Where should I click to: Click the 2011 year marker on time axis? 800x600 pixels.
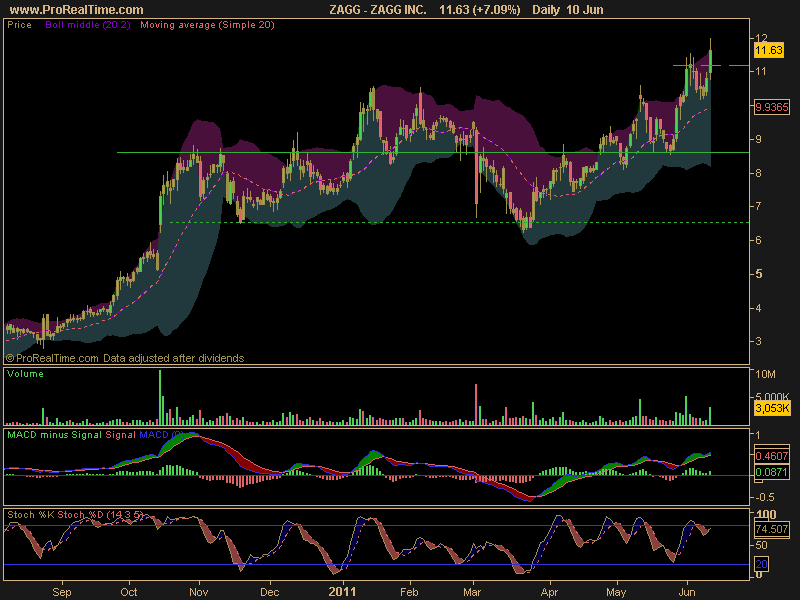(x=342, y=592)
